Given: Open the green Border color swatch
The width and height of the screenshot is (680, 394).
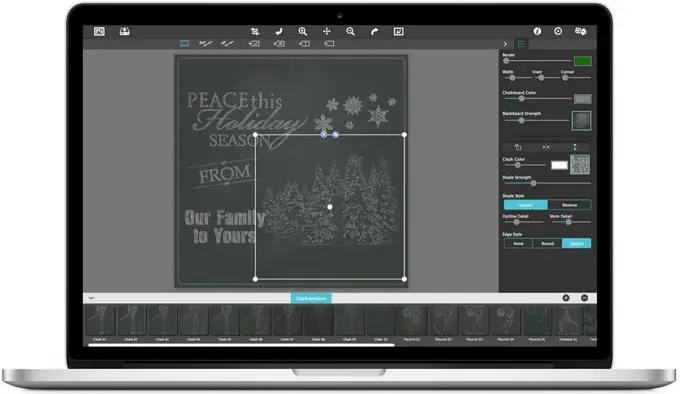Looking at the screenshot, I should click(582, 61).
